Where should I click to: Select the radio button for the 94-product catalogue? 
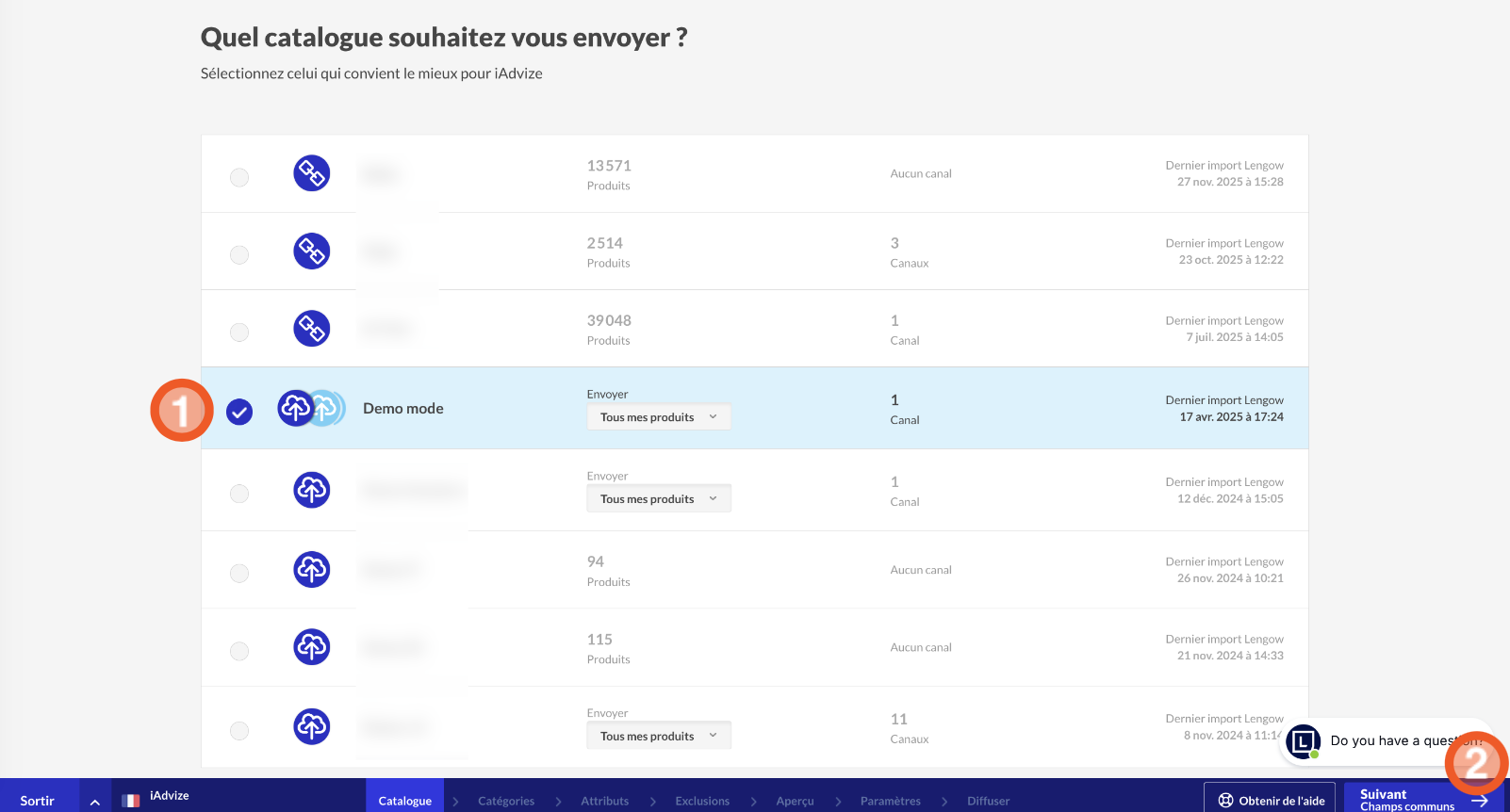click(239, 574)
